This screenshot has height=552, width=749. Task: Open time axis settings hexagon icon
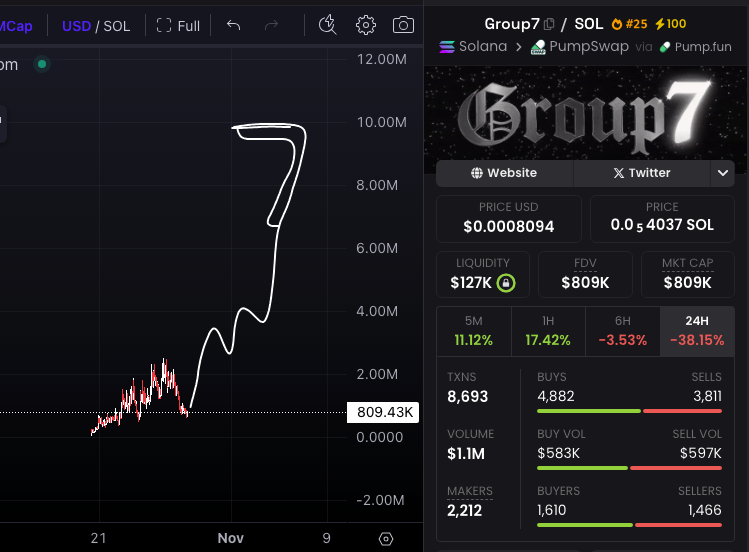click(386, 539)
